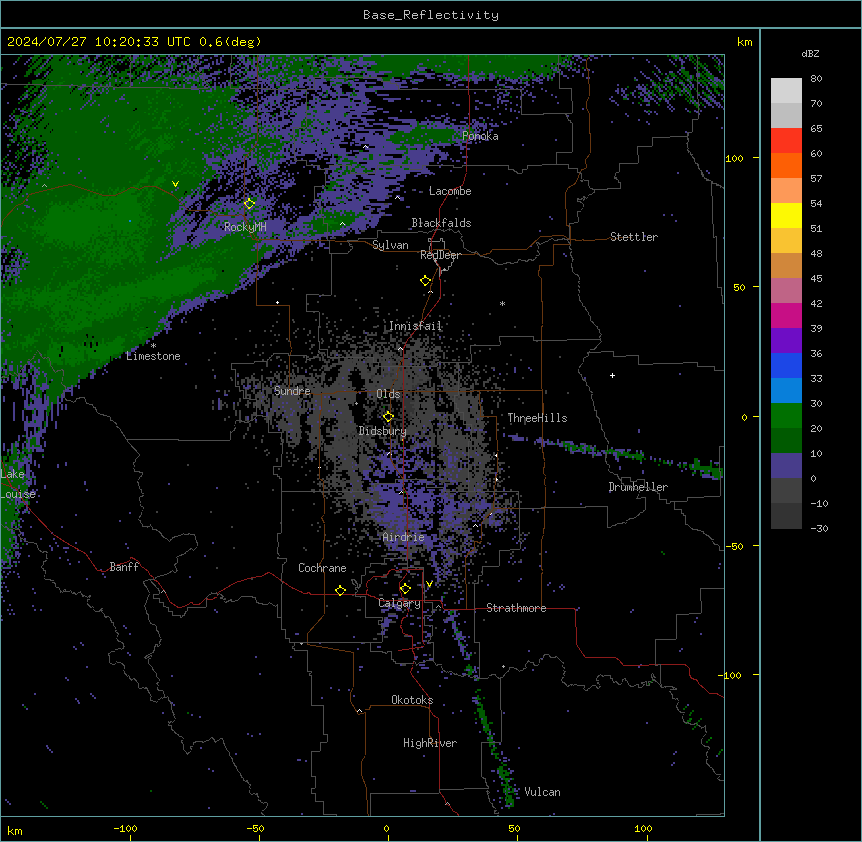Click the Airdrie label
Screen dimensions: 862x842
[404, 537]
